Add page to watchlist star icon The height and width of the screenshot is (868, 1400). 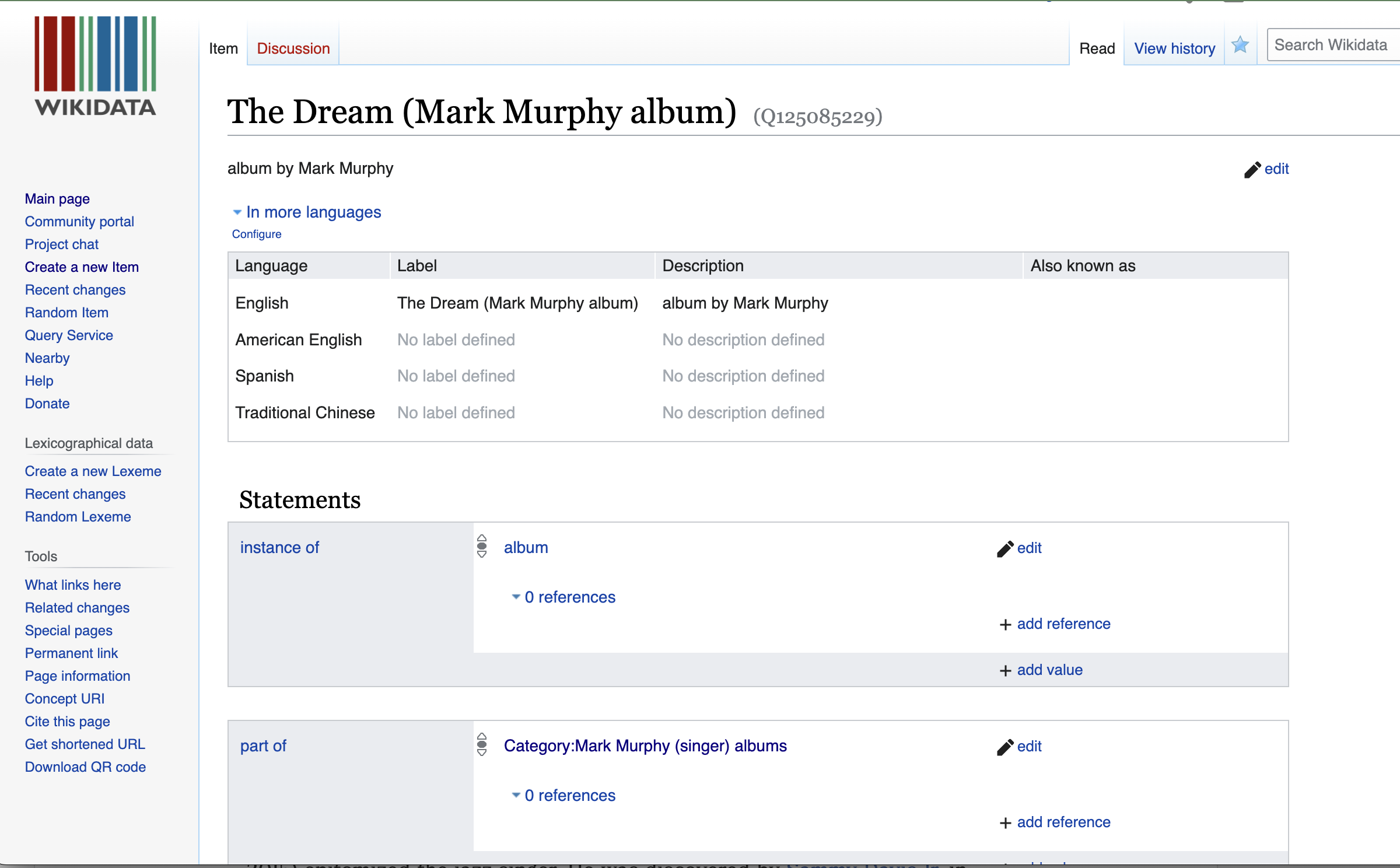pos(1240,45)
